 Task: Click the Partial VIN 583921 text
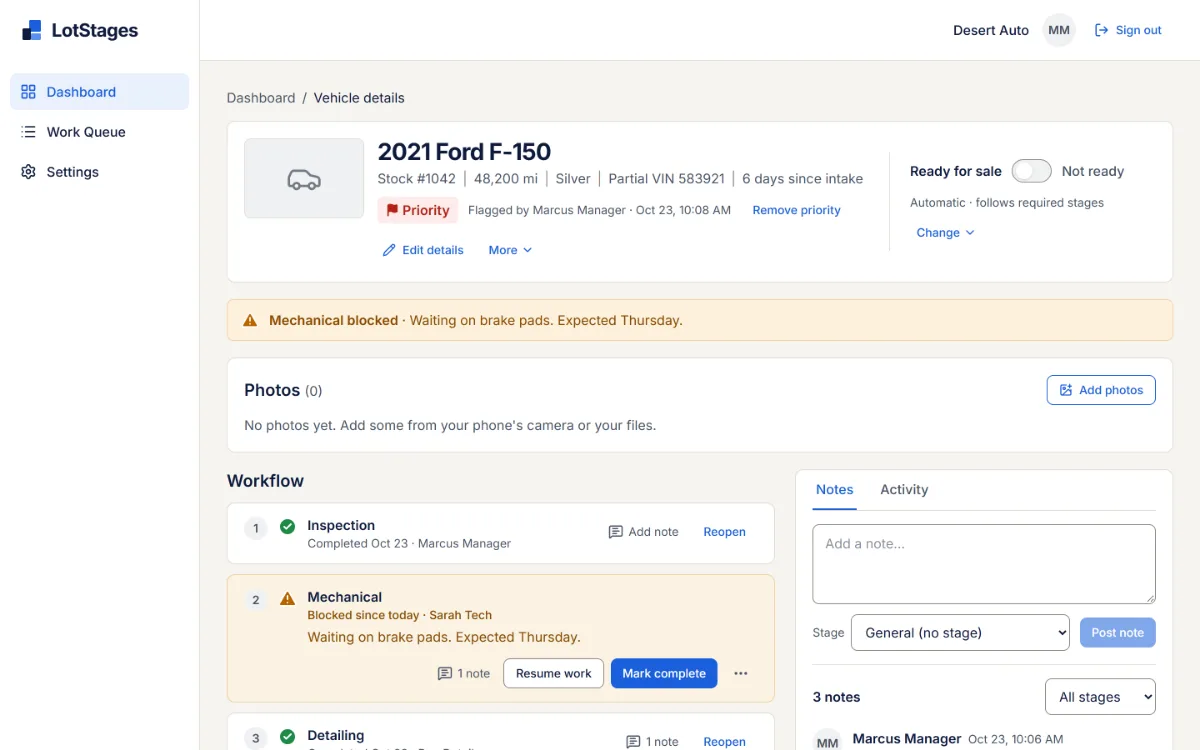click(667, 179)
